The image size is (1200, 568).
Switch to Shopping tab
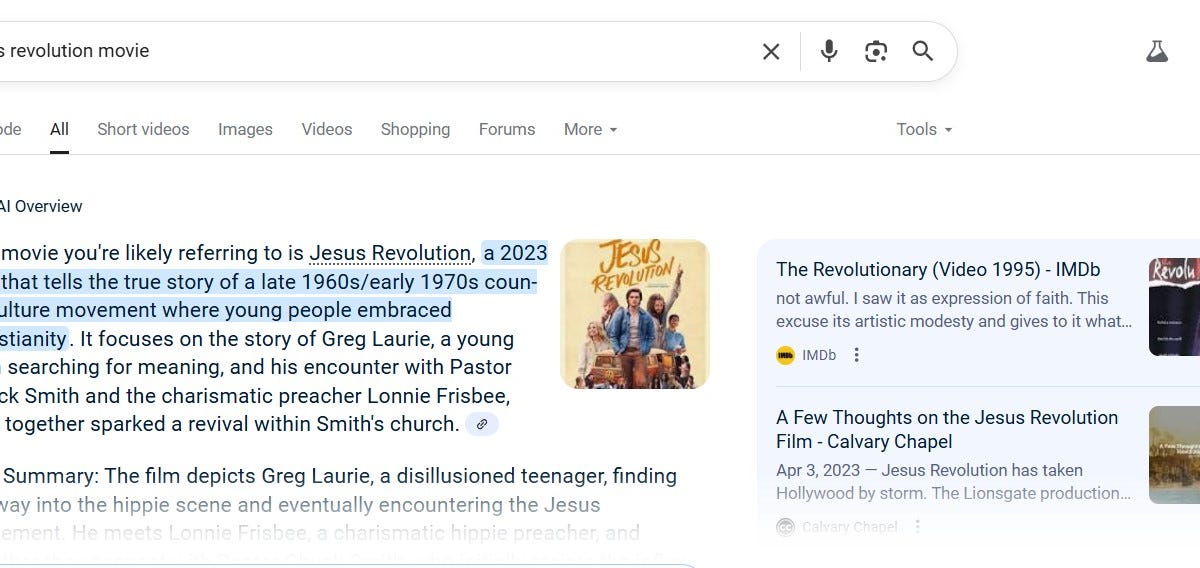pyautogui.click(x=415, y=129)
